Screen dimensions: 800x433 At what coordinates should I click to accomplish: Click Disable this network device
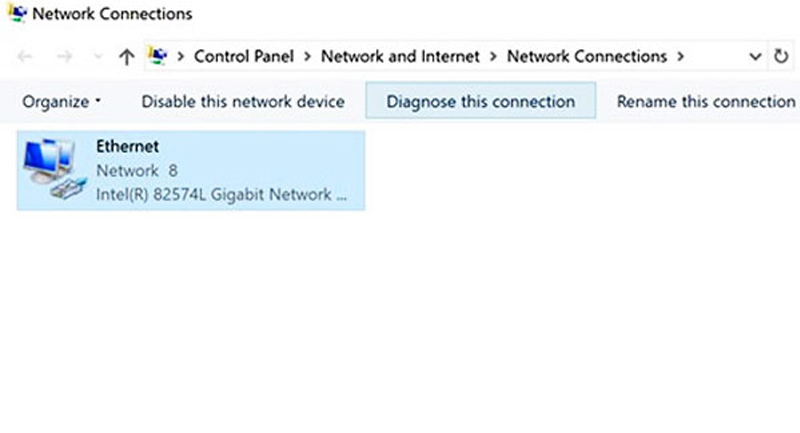click(243, 101)
